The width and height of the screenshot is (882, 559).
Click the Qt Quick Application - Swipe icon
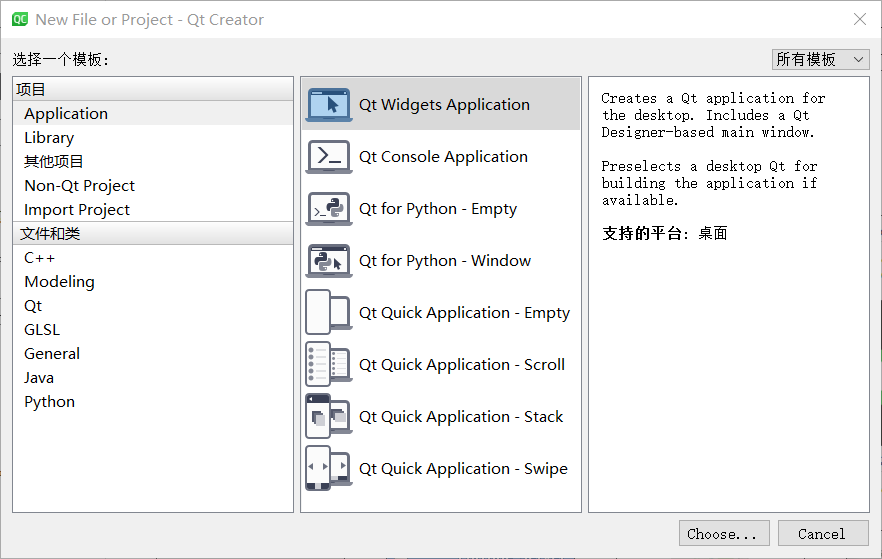328,469
